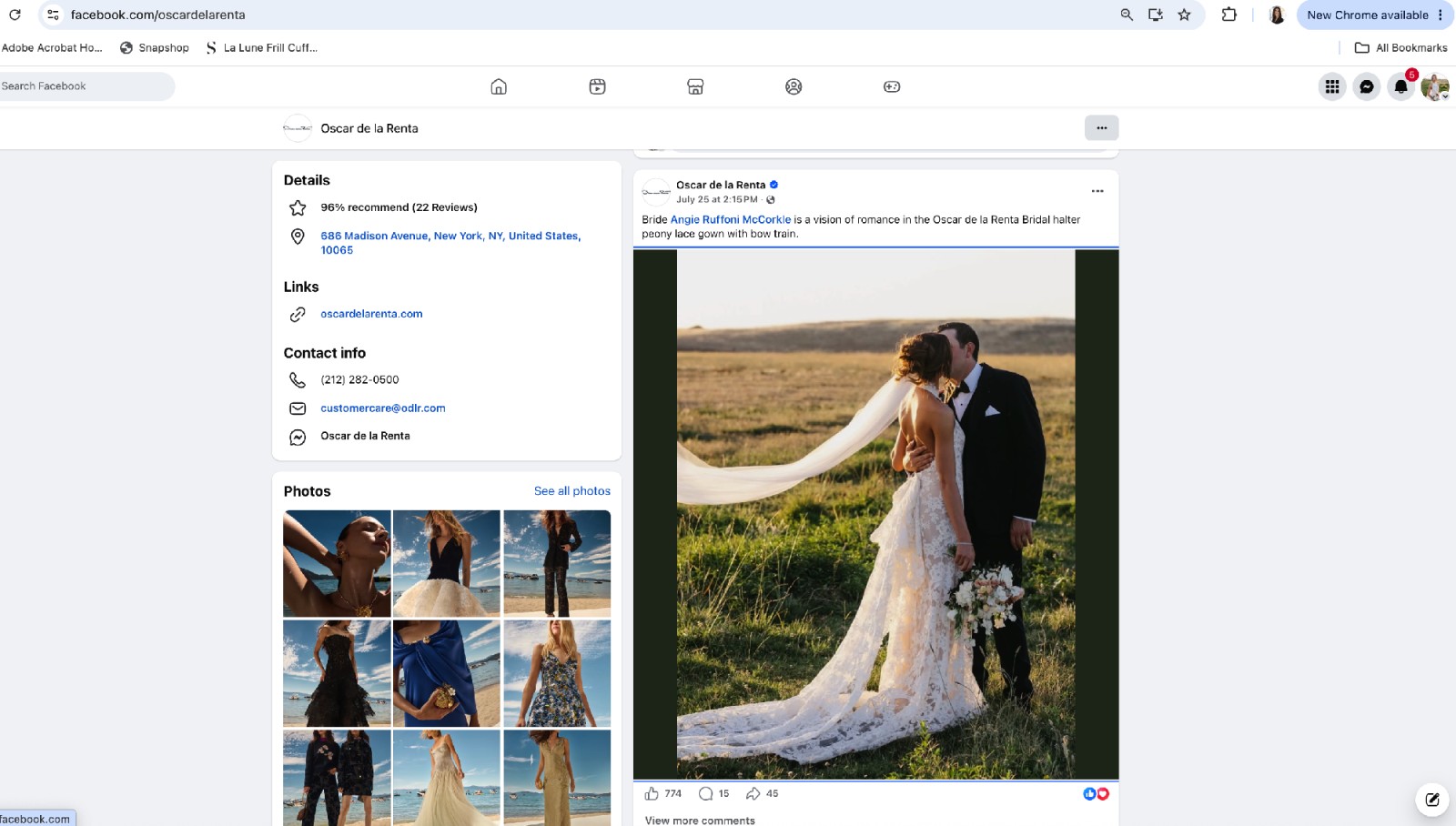Image resolution: width=1456 pixels, height=826 pixels.
Task: Reload the page with the refresh icon
Action: click(15, 15)
